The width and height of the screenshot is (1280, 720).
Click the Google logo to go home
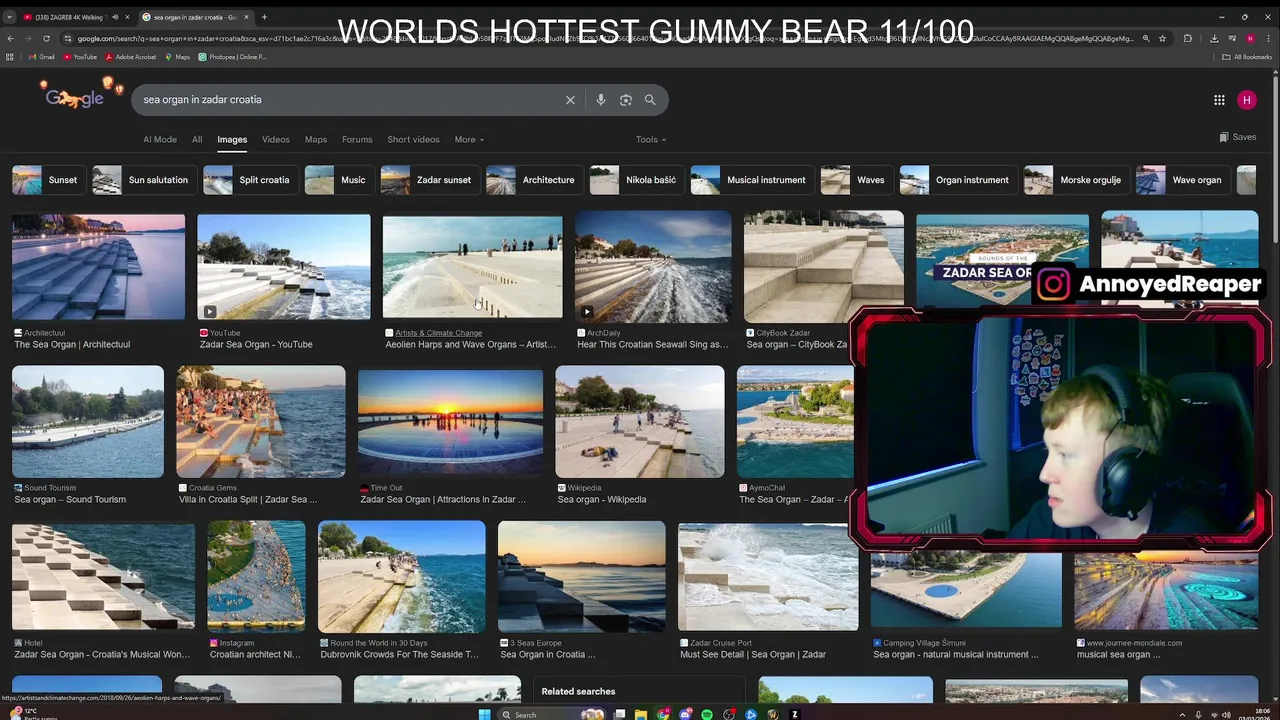[75, 97]
